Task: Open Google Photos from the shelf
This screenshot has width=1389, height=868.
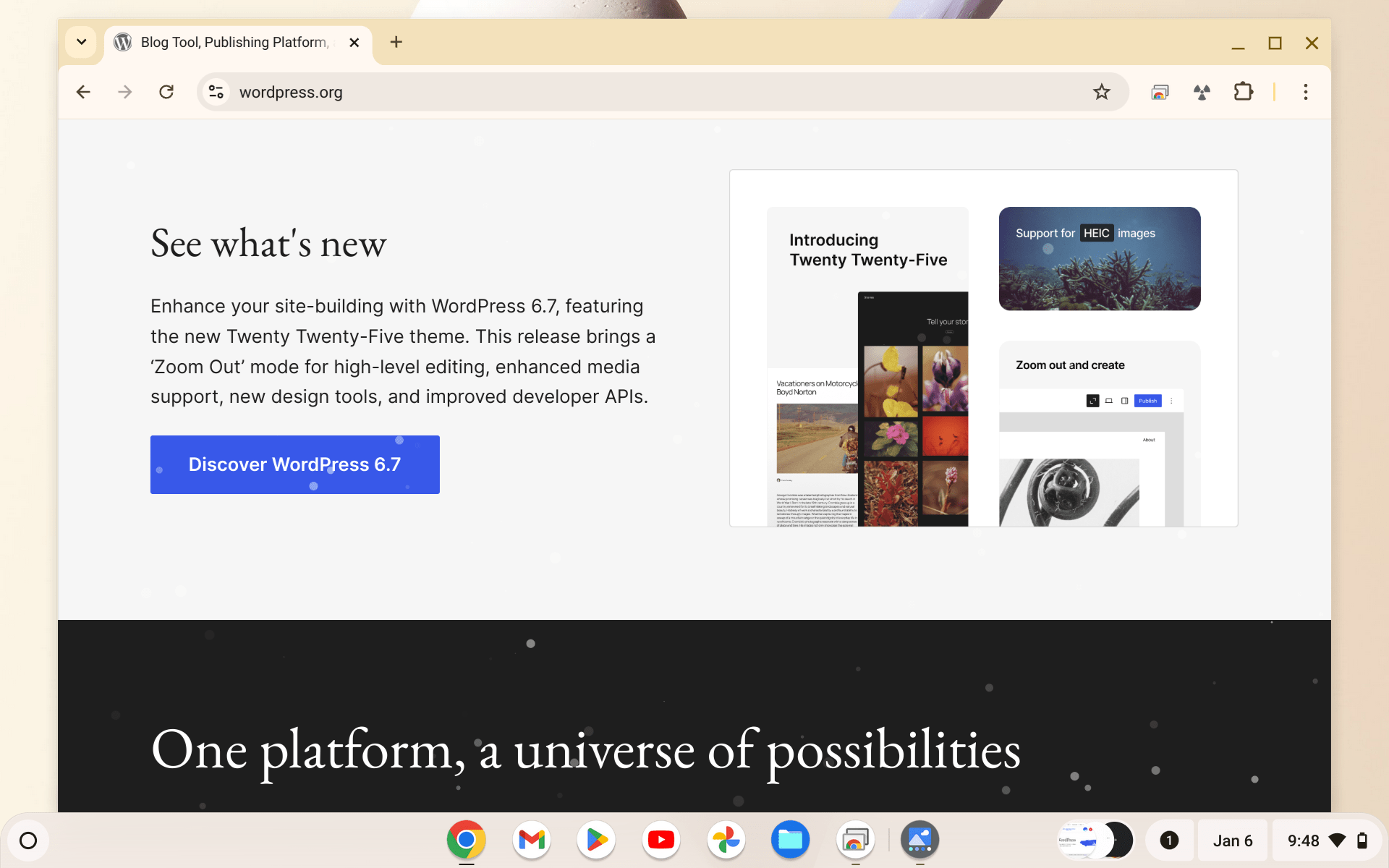Action: coord(726,840)
